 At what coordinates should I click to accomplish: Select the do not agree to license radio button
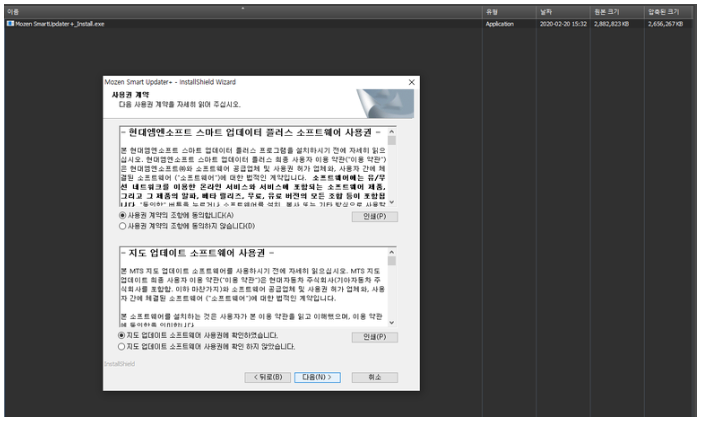point(122,226)
